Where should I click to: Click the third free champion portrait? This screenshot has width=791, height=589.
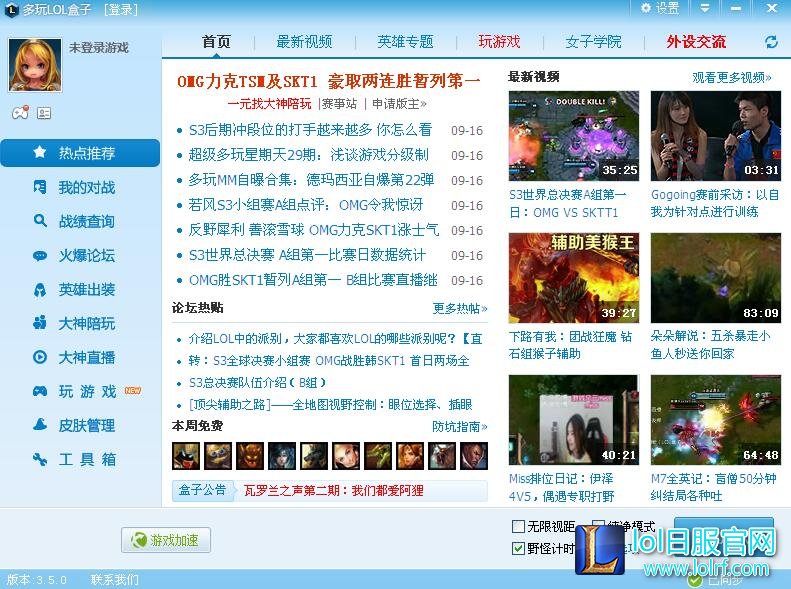click(250, 455)
